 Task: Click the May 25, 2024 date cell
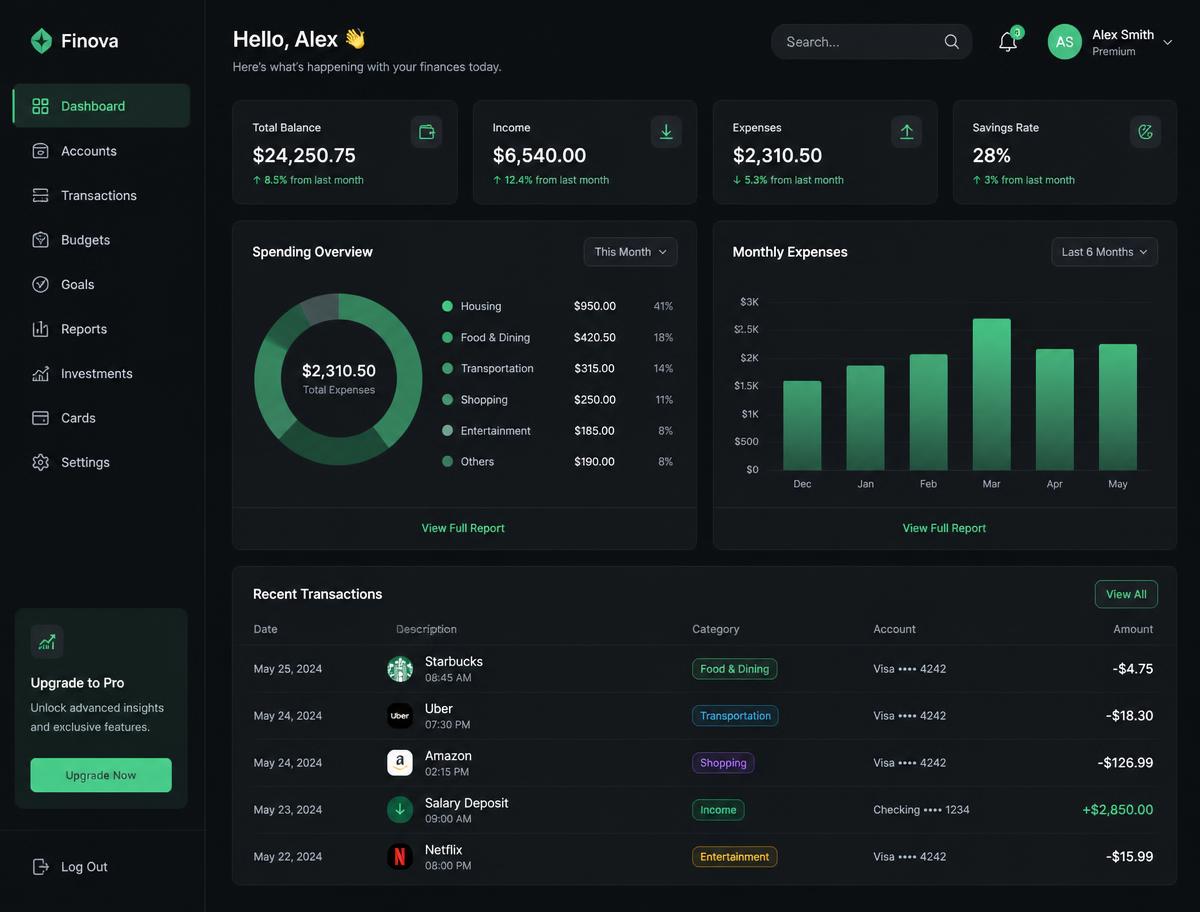pos(288,669)
